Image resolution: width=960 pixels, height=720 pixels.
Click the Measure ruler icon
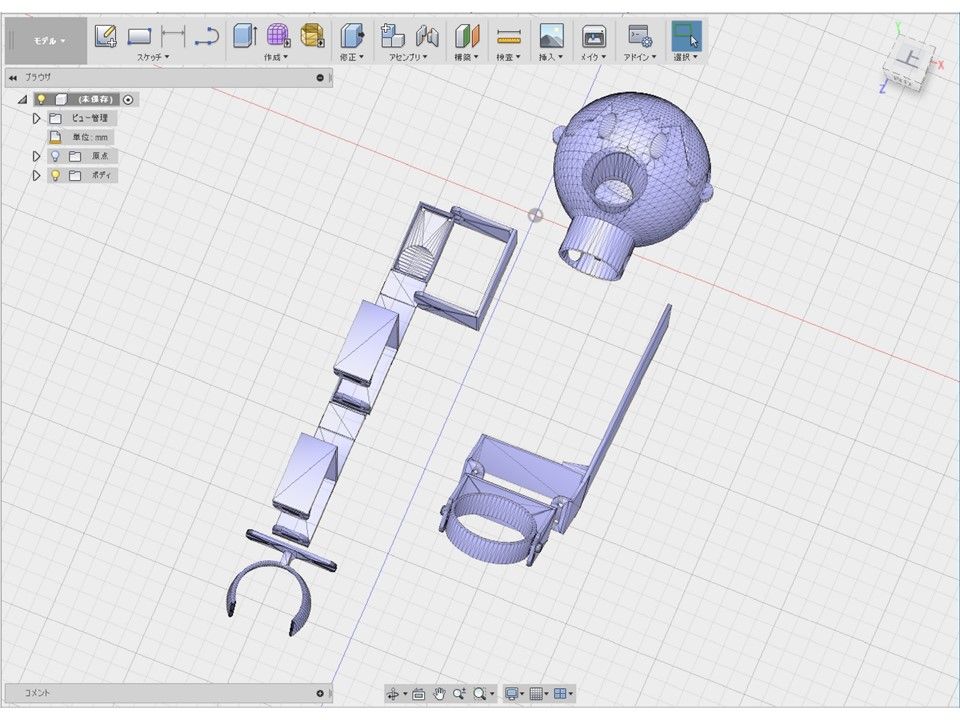click(509, 36)
